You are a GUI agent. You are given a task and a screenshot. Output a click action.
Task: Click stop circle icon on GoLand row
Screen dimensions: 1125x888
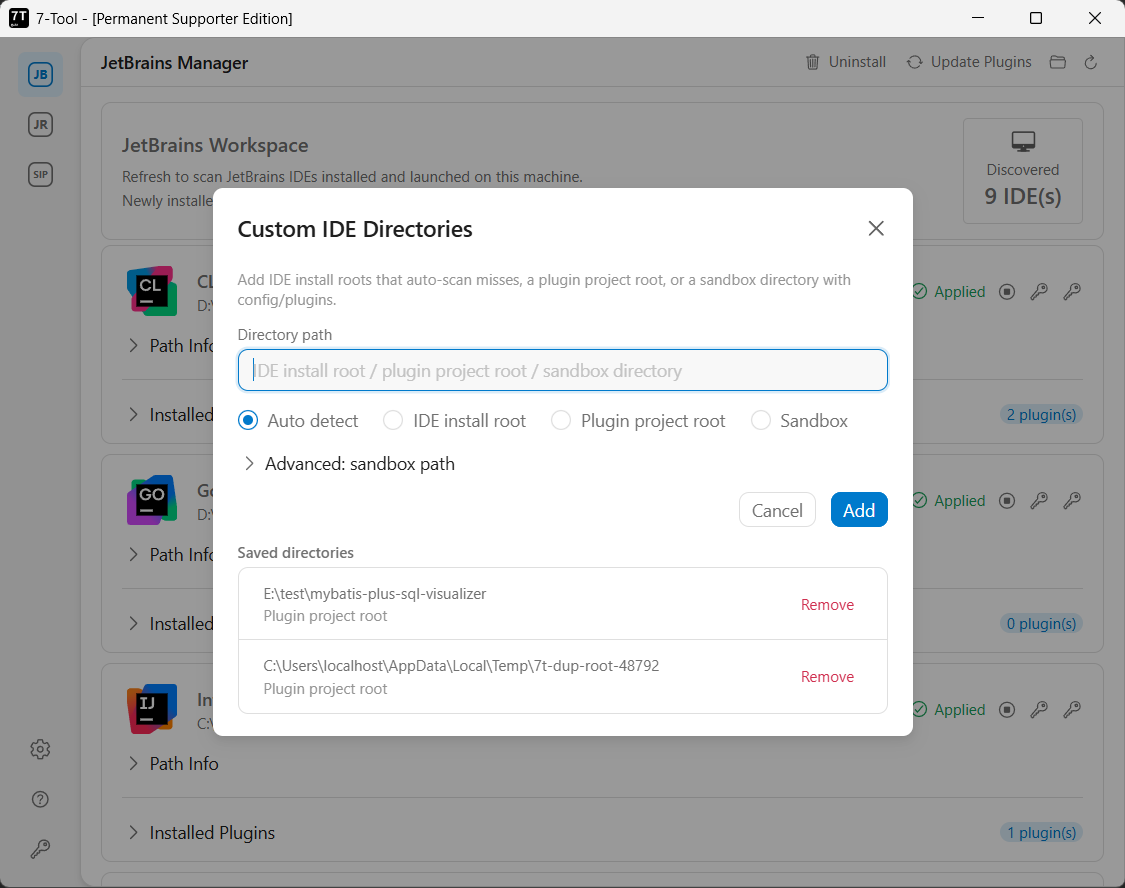pos(1007,501)
